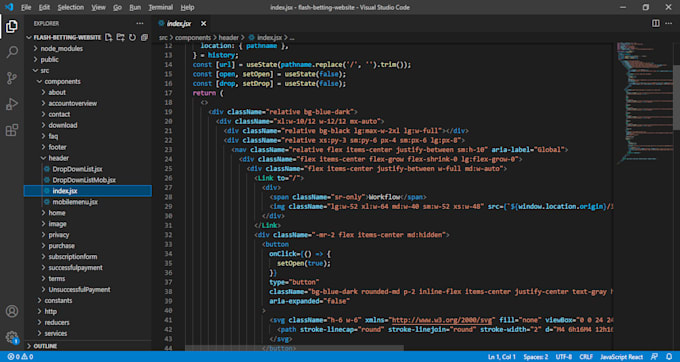The image size is (680, 362).
Task: Click 'src' in the breadcrumb path
Action: 163,38
